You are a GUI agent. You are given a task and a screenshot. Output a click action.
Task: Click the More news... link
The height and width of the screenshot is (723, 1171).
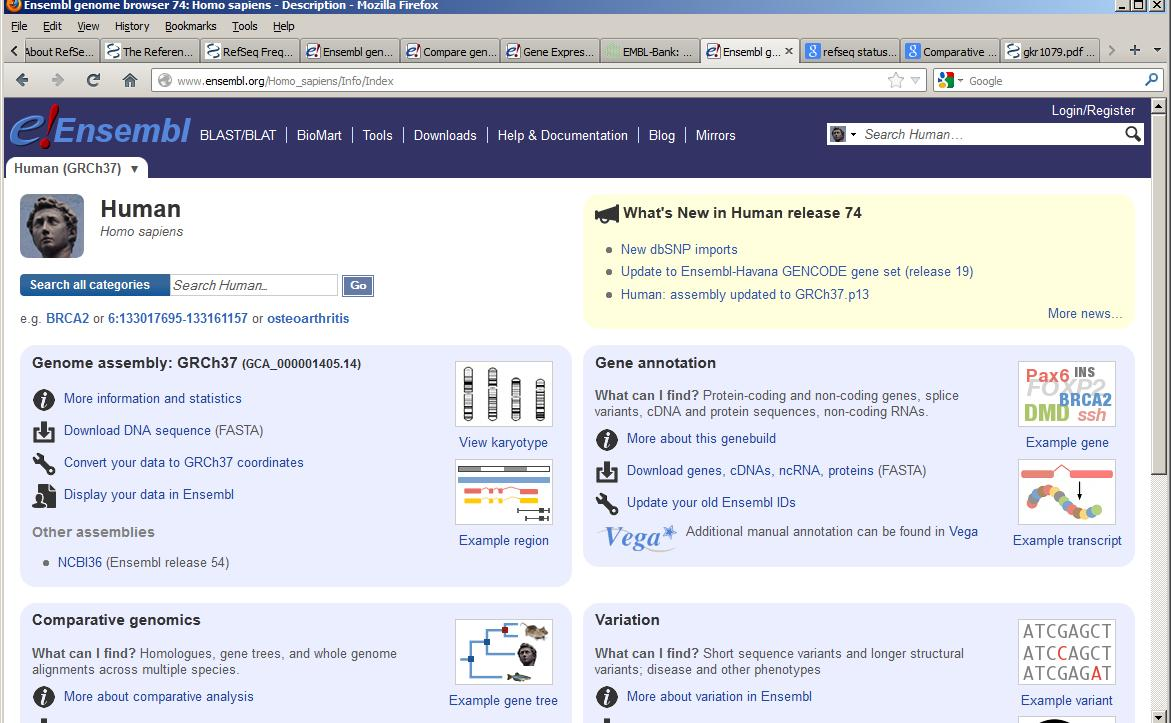pyautogui.click(x=1084, y=314)
